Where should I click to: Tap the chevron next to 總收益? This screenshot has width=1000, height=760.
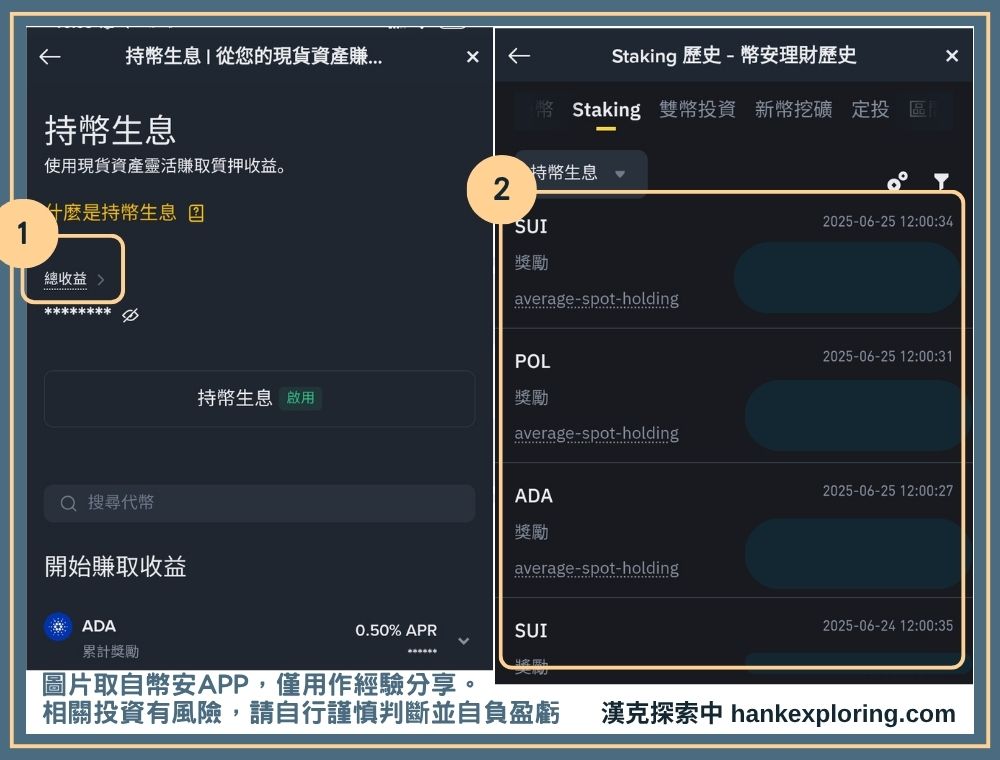(101, 279)
